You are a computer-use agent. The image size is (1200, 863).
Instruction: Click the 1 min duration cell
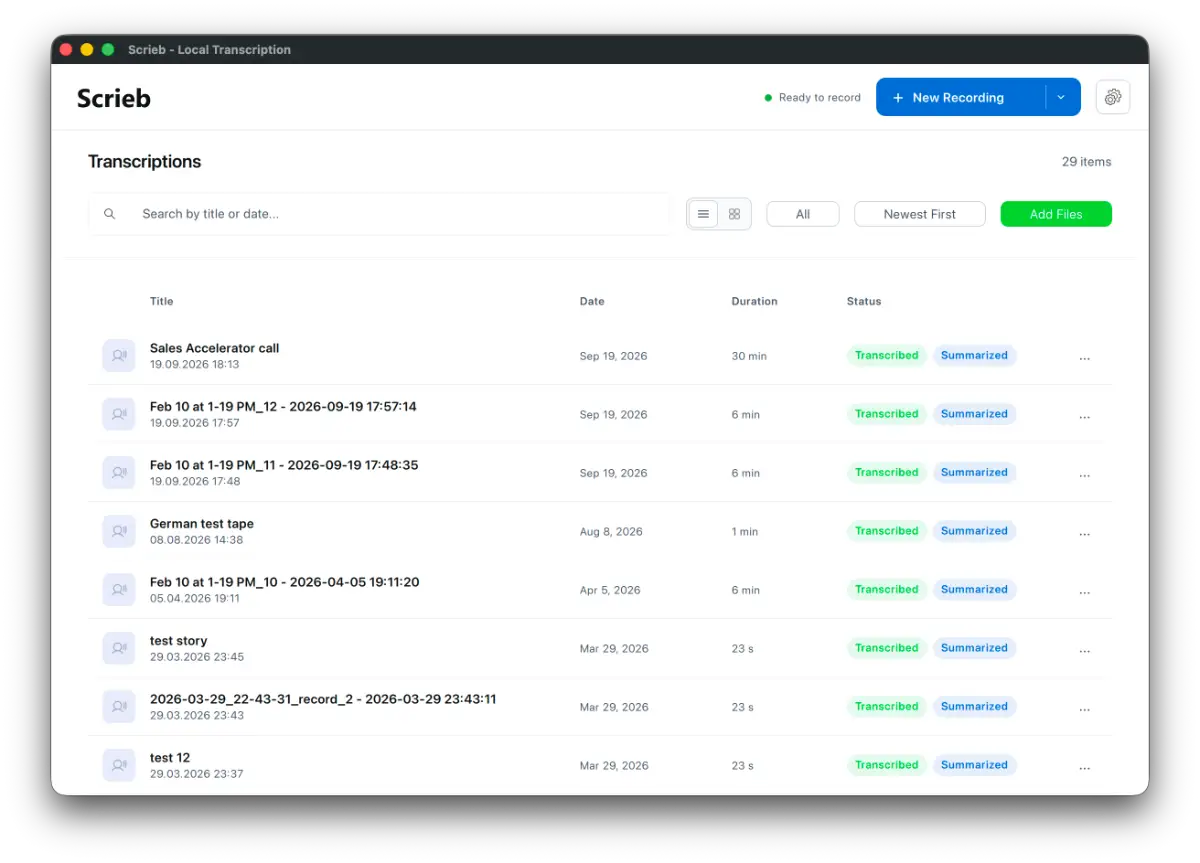tap(745, 532)
